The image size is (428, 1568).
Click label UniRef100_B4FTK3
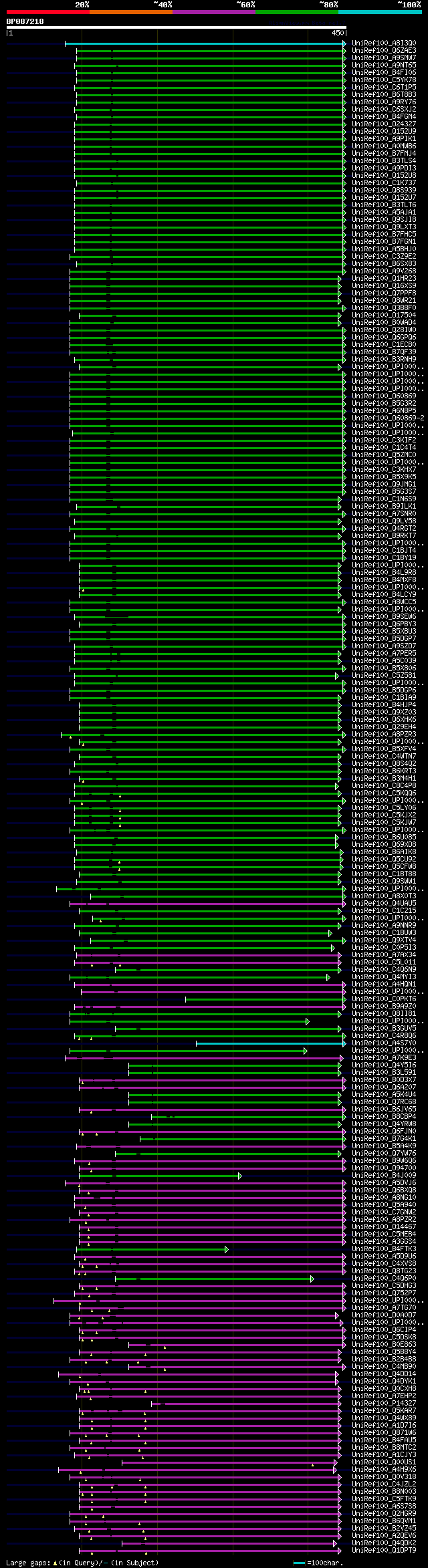point(384,1249)
